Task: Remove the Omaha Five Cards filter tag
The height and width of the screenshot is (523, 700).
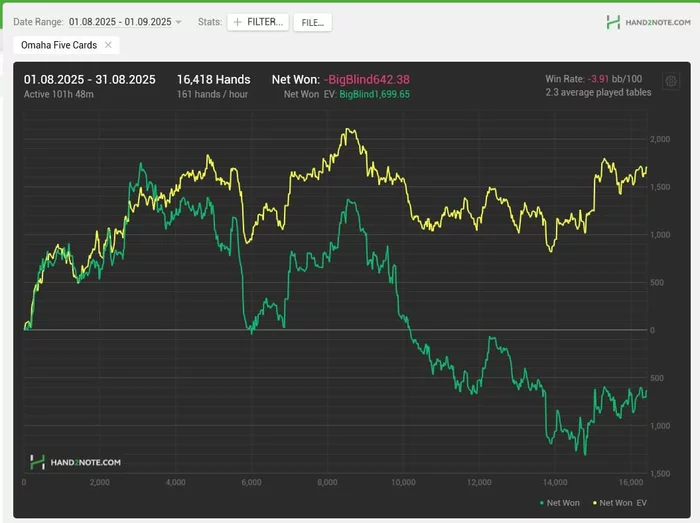Action: (108, 45)
